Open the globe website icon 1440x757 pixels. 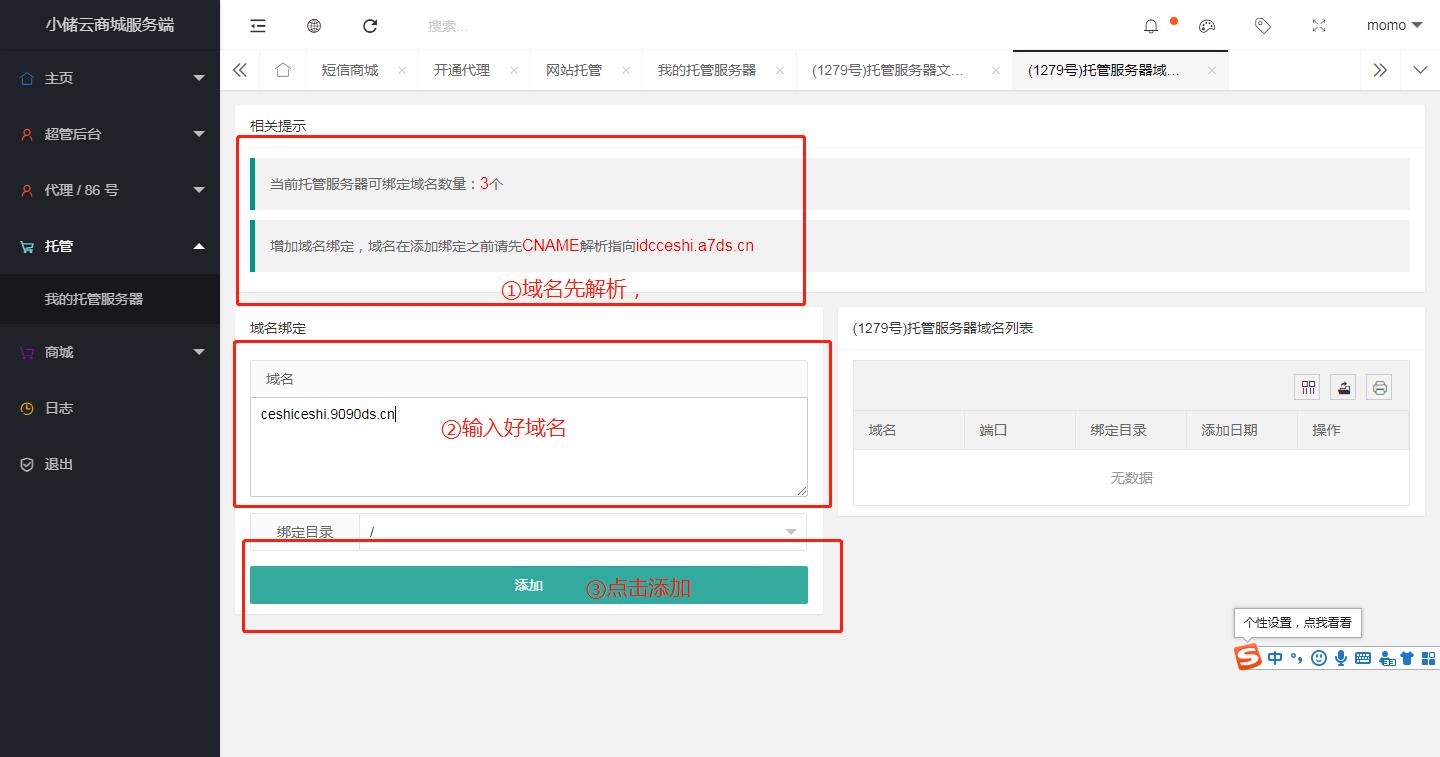point(314,26)
